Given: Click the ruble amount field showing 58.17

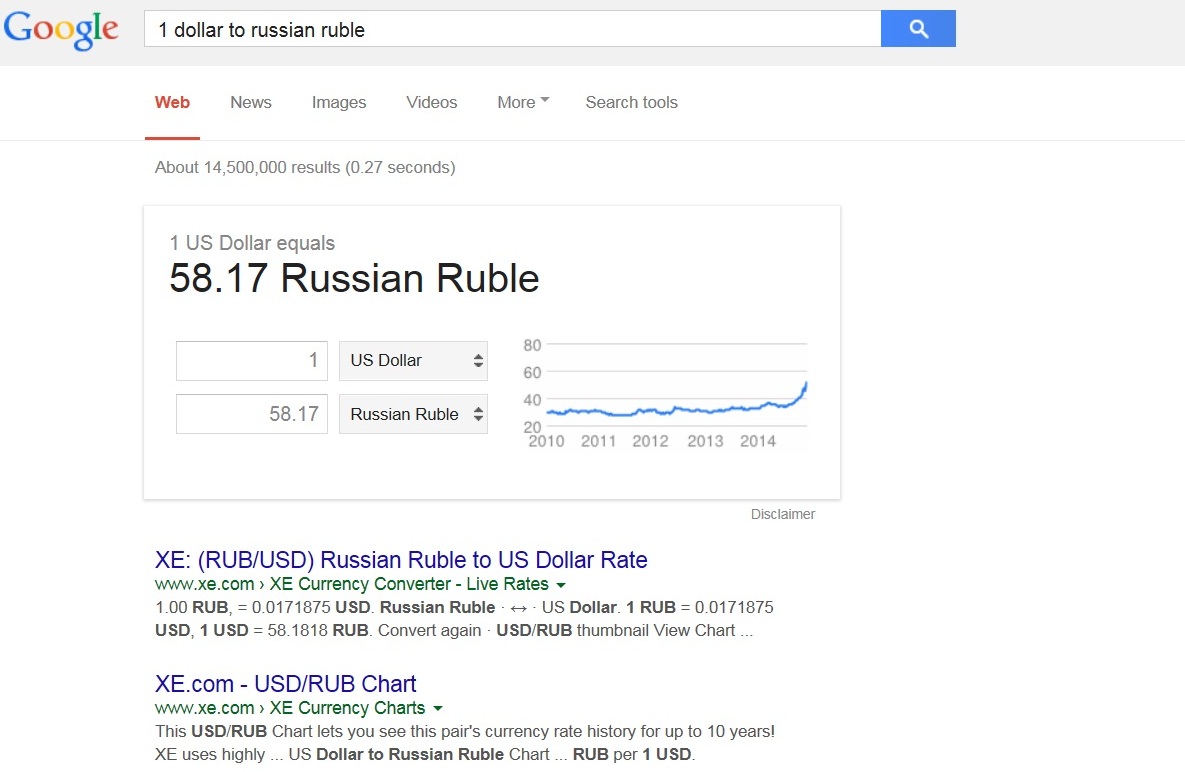Looking at the screenshot, I should (x=250, y=414).
